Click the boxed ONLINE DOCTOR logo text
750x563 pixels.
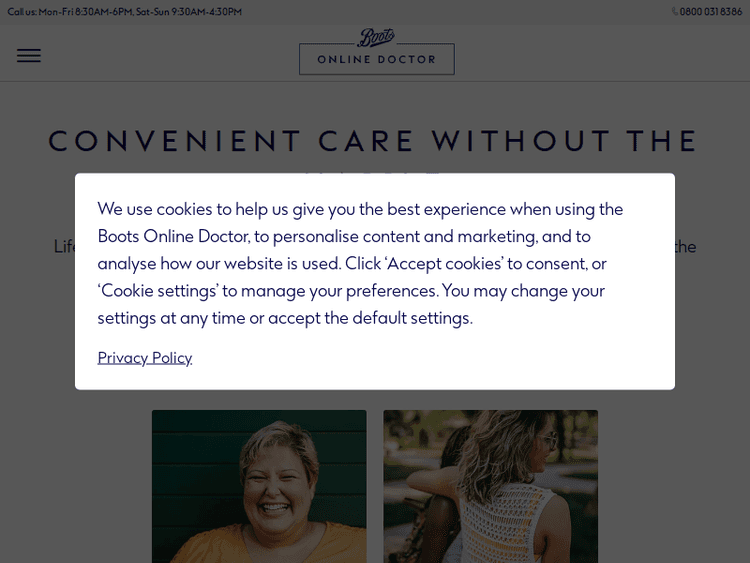(x=377, y=60)
